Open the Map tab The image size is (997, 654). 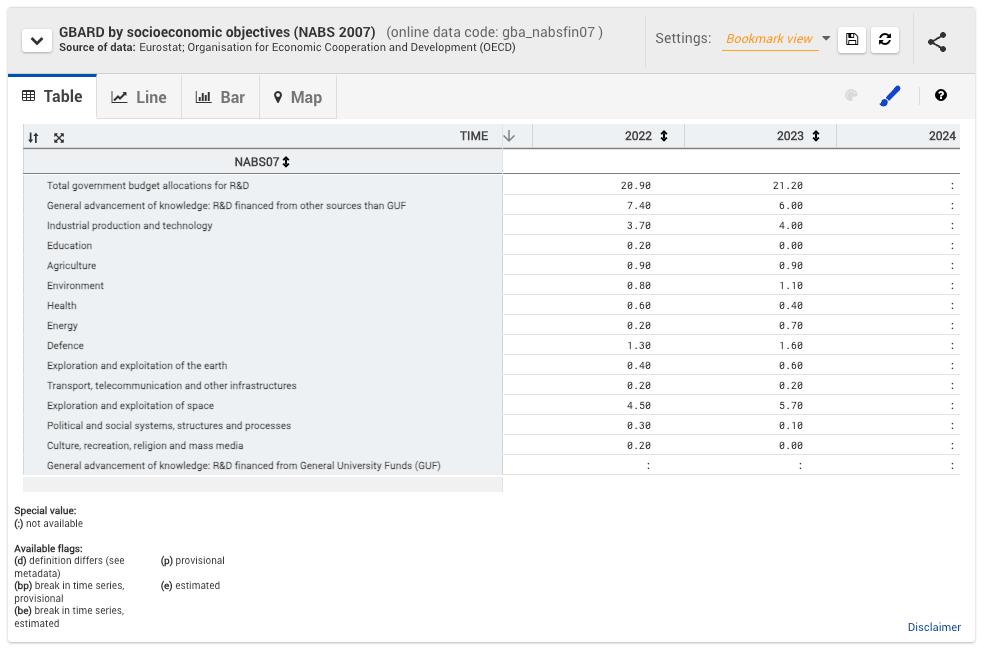[297, 97]
